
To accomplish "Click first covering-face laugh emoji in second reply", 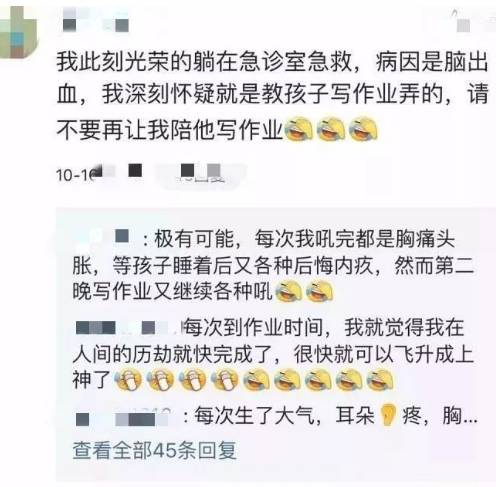I will pyautogui.click(x=128, y=380).
